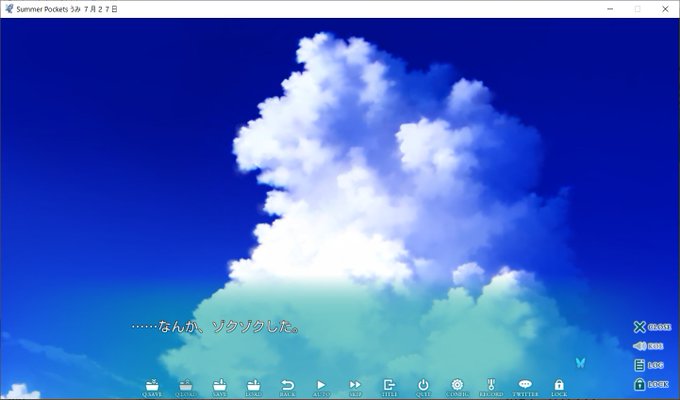Toggle the right-side LOCK padlock

click(x=651, y=384)
